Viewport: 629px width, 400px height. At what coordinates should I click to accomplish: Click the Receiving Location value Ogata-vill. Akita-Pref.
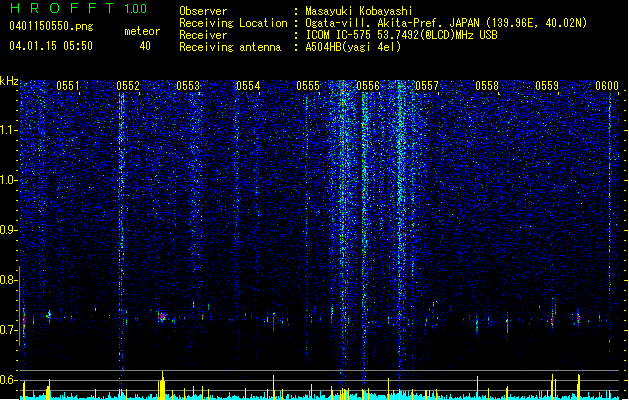click(392, 23)
